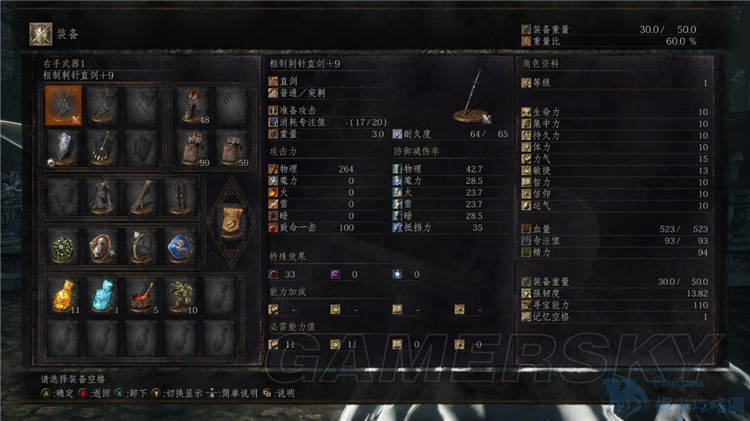Select the empty head armor slot

pyautogui.click(x=63, y=197)
